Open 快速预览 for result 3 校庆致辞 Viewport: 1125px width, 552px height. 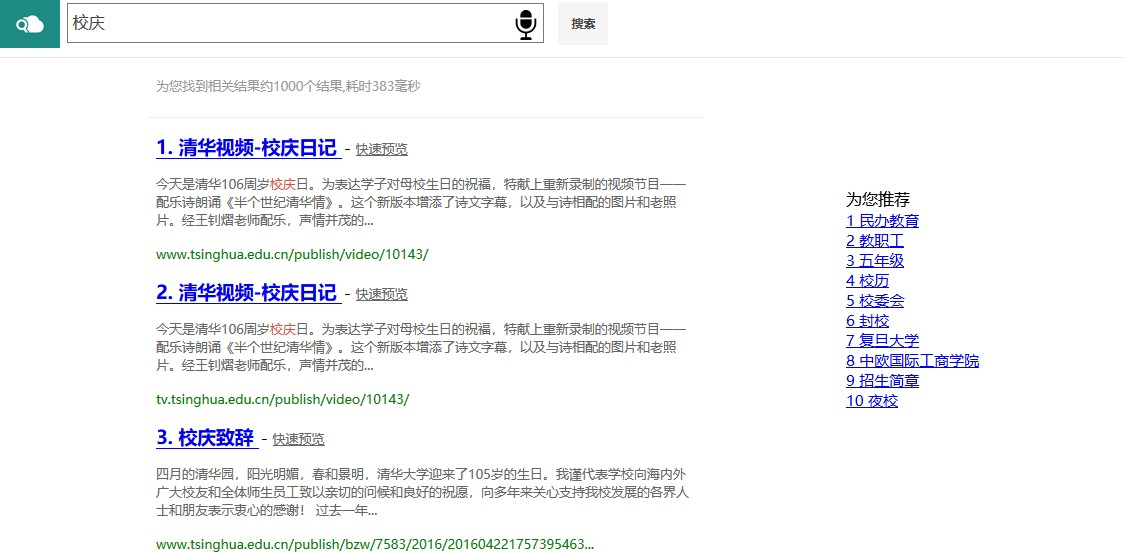298,439
